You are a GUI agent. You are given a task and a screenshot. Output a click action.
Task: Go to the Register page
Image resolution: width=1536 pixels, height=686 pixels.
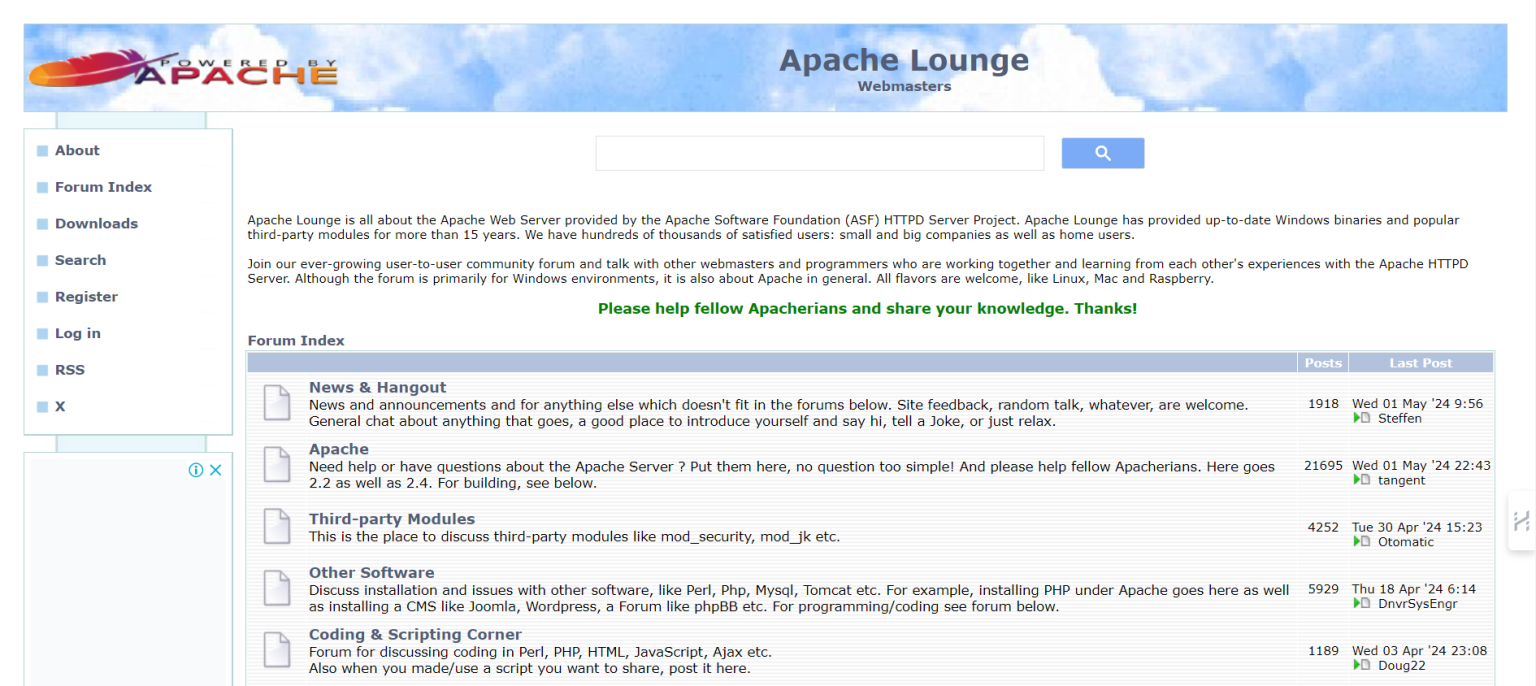86,296
